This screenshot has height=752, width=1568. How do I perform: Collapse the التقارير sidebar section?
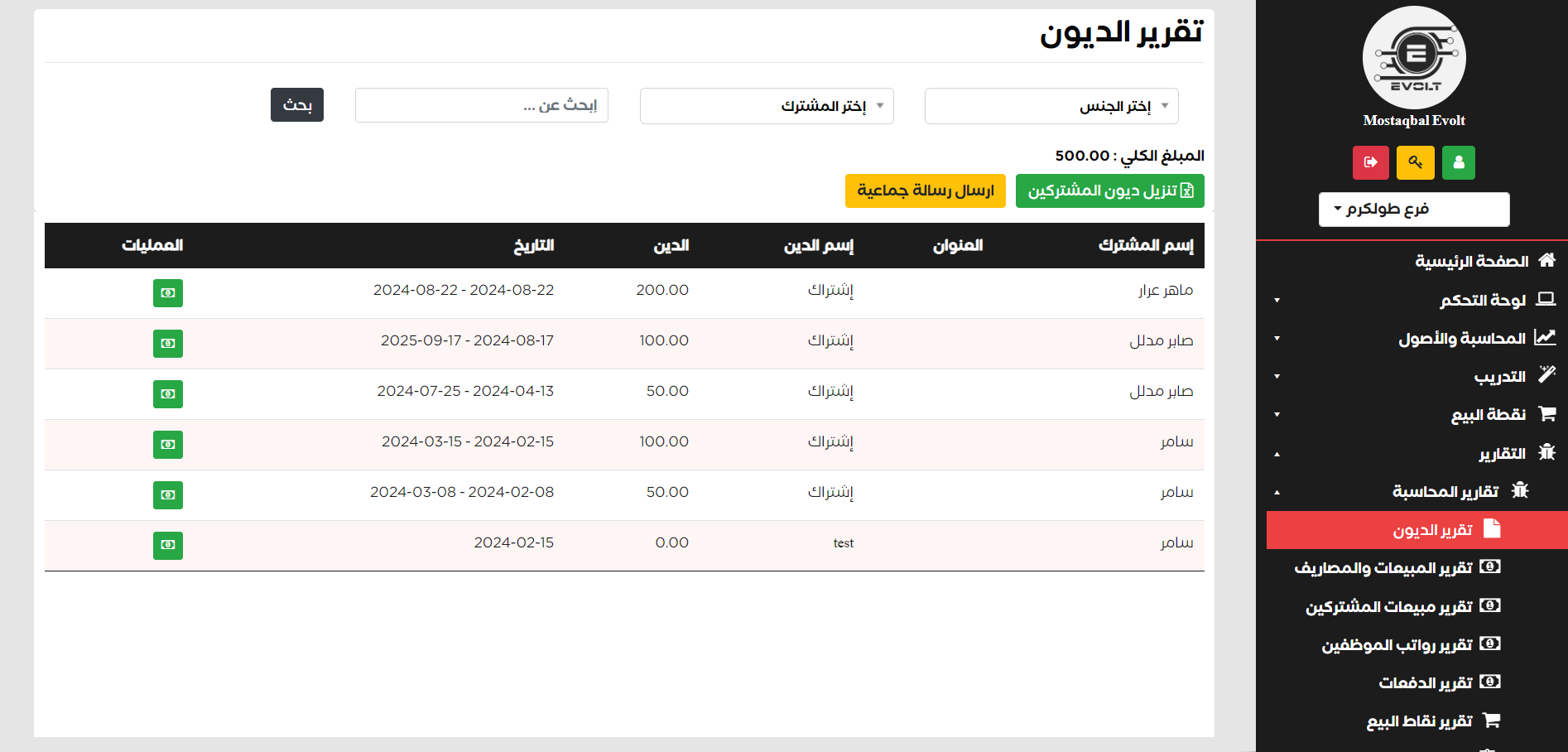(x=1502, y=454)
